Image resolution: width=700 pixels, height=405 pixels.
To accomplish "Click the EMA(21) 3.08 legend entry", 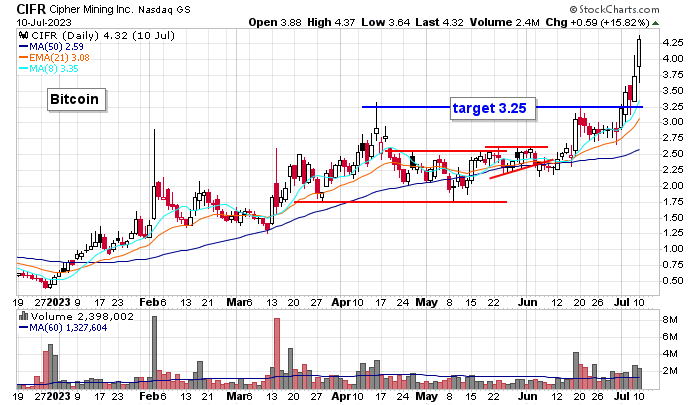I will tap(54, 58).
